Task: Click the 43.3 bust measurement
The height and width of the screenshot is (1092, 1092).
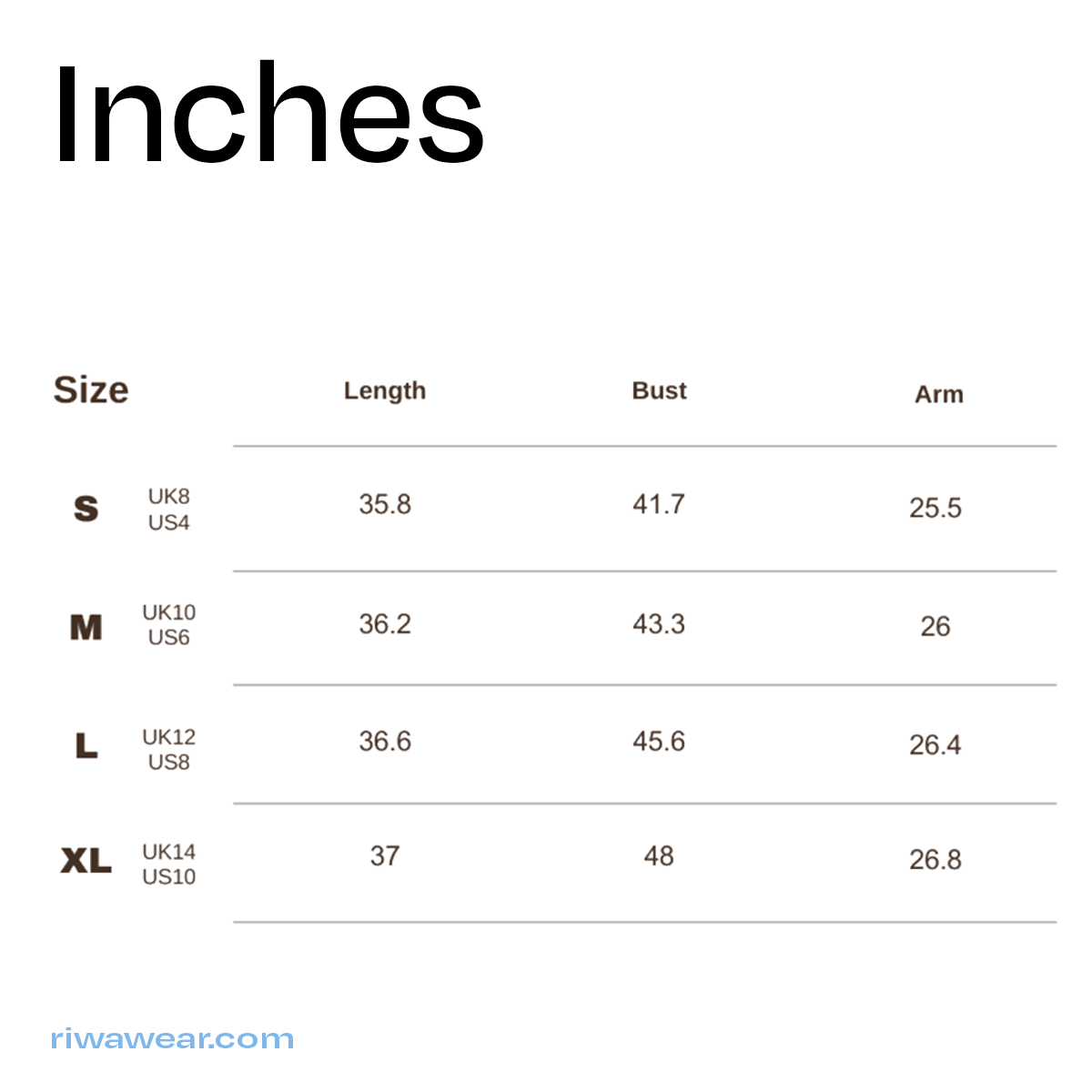Action: (x=659, y=624)
